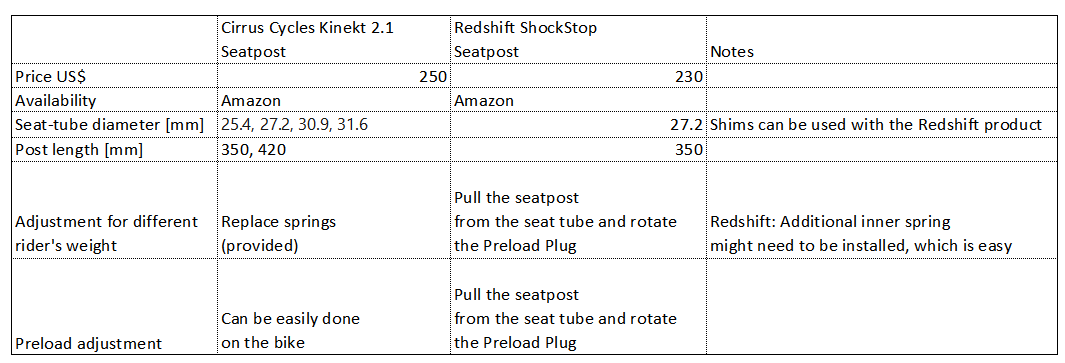Select the Post length [mm] label cell
Viewport: 1065px width, 363px height.
click(115, 150)
